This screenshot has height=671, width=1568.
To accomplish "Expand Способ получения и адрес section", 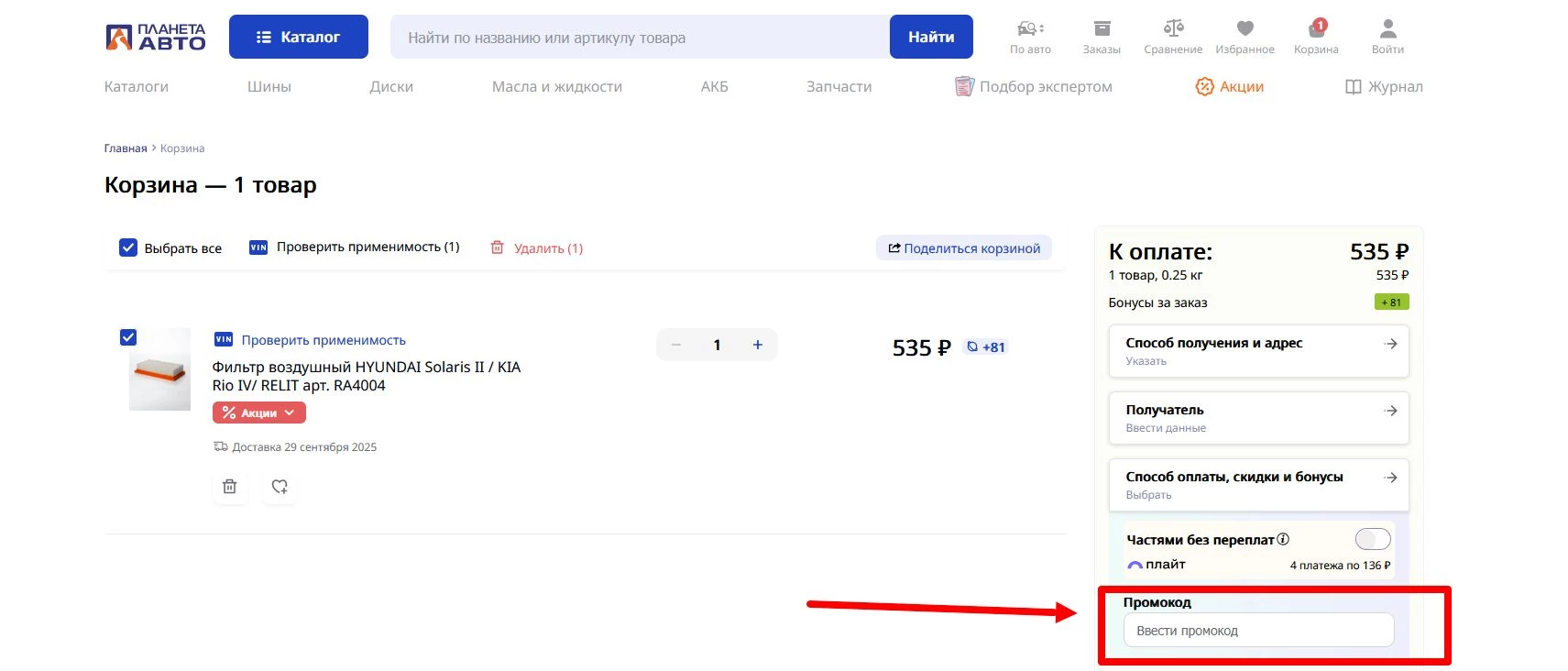I will [1258, 351].
